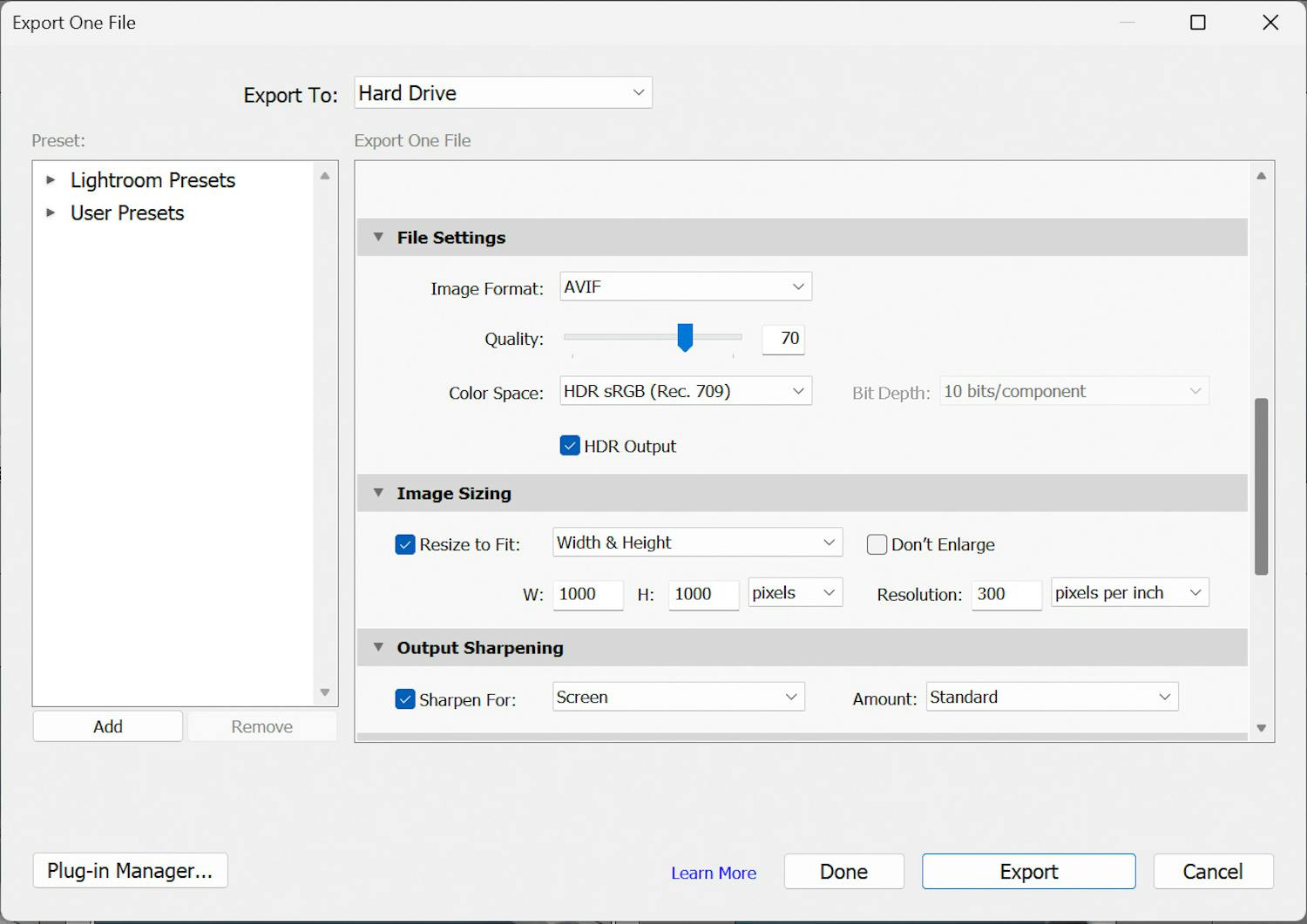Collapse the Image Sizing section
Screen dimensions: 1307x924
click(378, 493)
